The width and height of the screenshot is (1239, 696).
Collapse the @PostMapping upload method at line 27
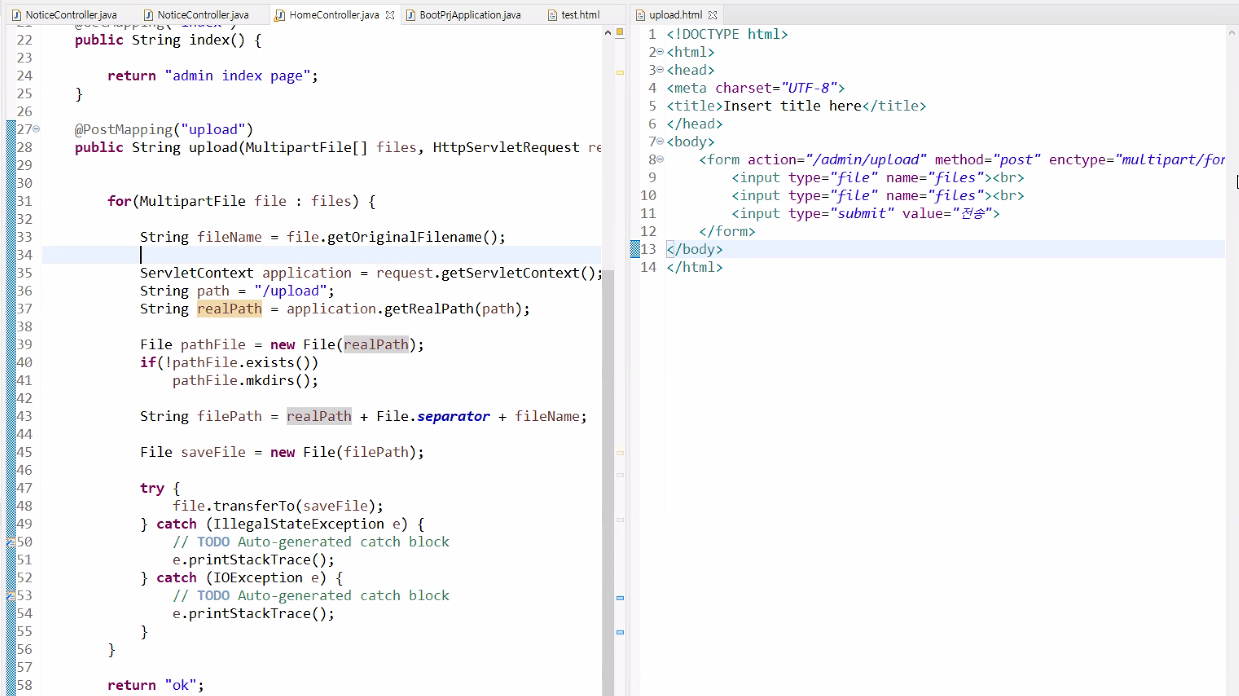(x=36, y=129)
